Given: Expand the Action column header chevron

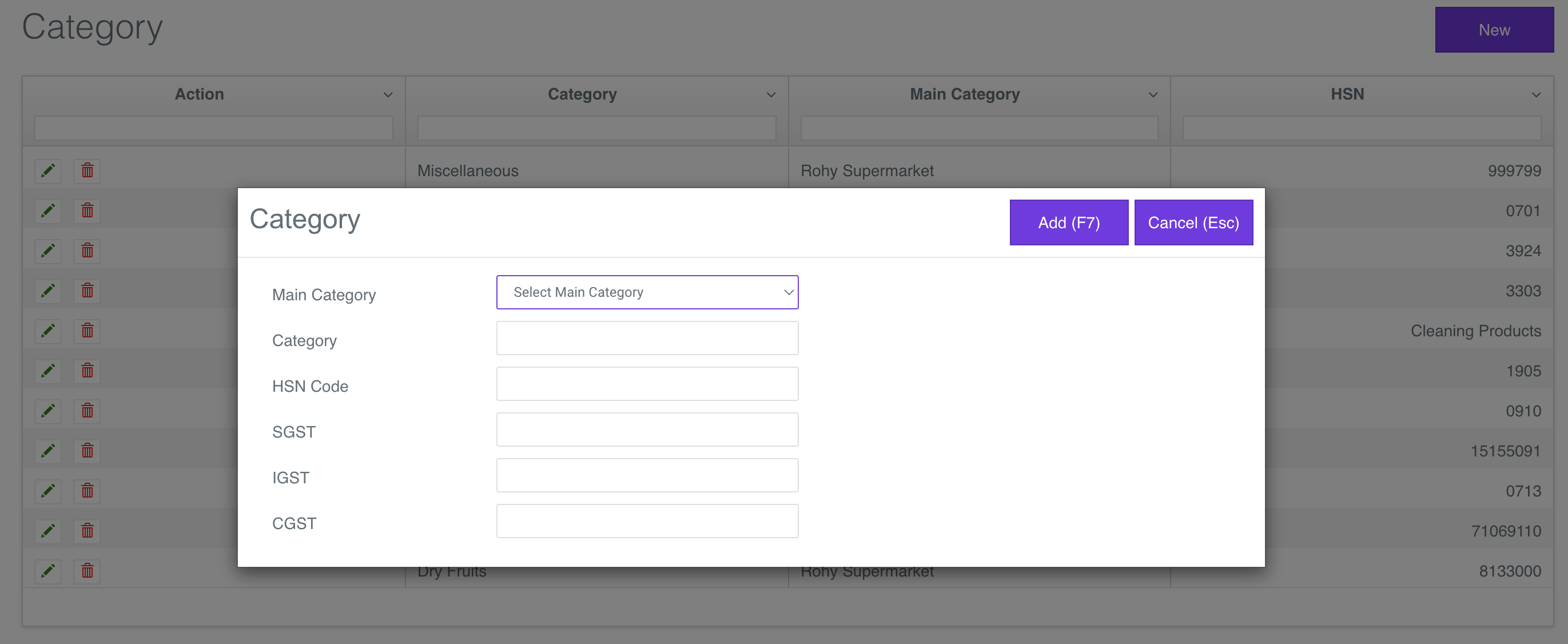Looking at the screenshot, I should 388,95.
